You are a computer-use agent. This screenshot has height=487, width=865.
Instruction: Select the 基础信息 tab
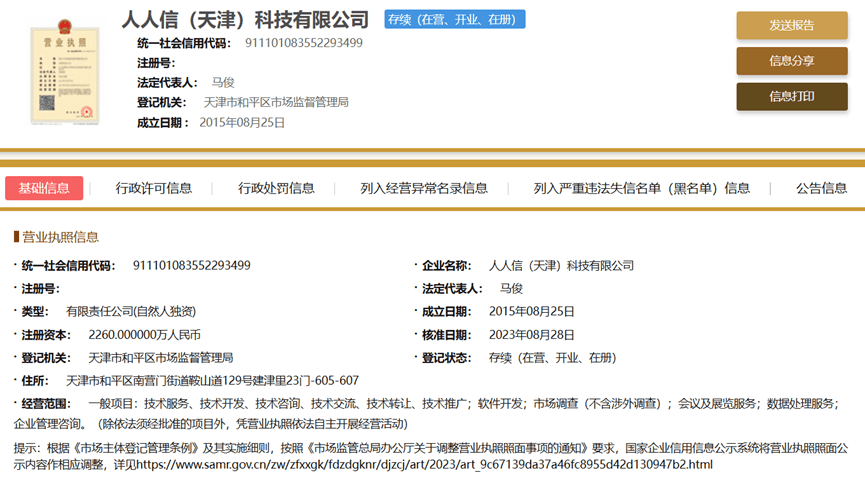coord(44,188)
